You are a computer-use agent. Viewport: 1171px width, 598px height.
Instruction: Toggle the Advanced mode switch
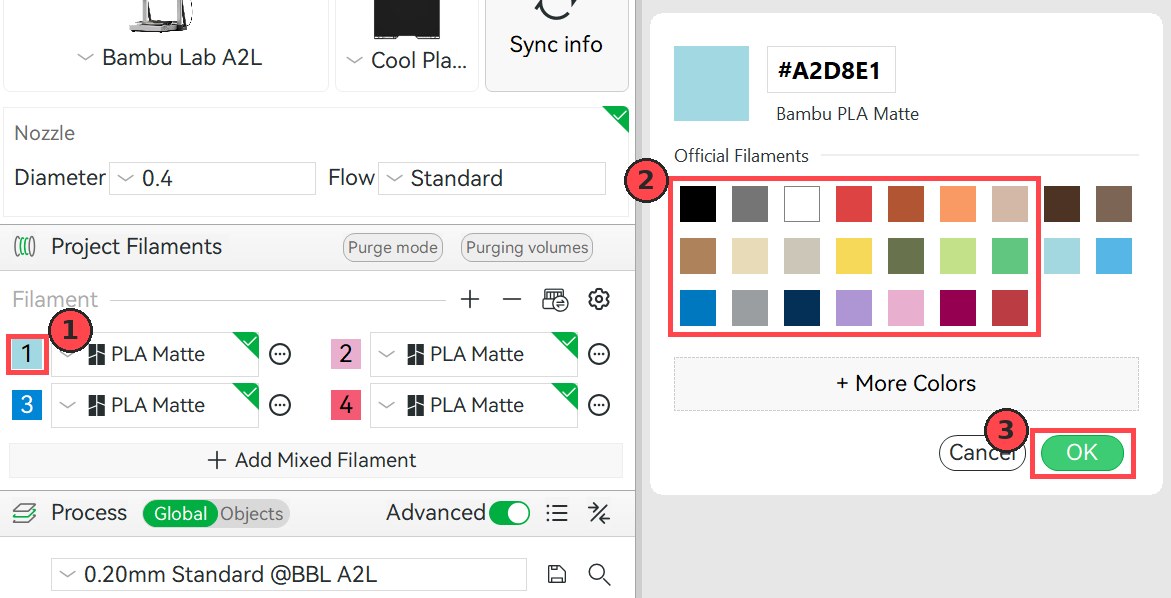click(x=509, y=513)
